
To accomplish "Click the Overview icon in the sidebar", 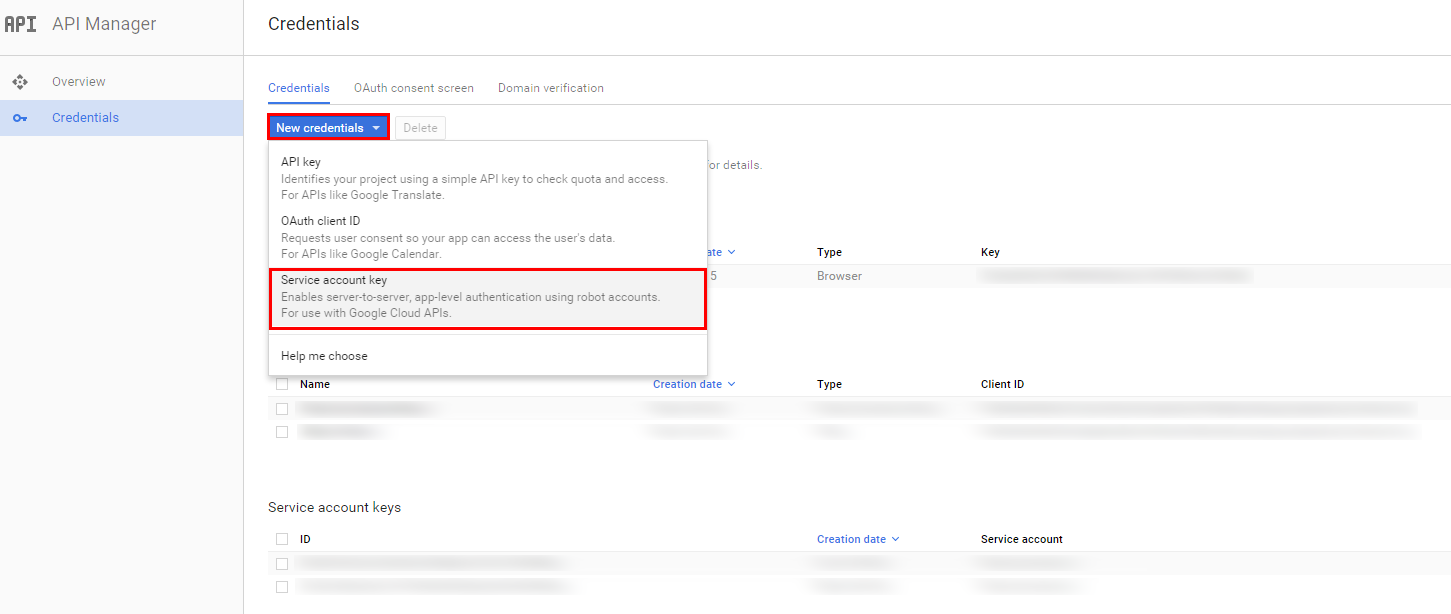I will [x=20, y=82].
